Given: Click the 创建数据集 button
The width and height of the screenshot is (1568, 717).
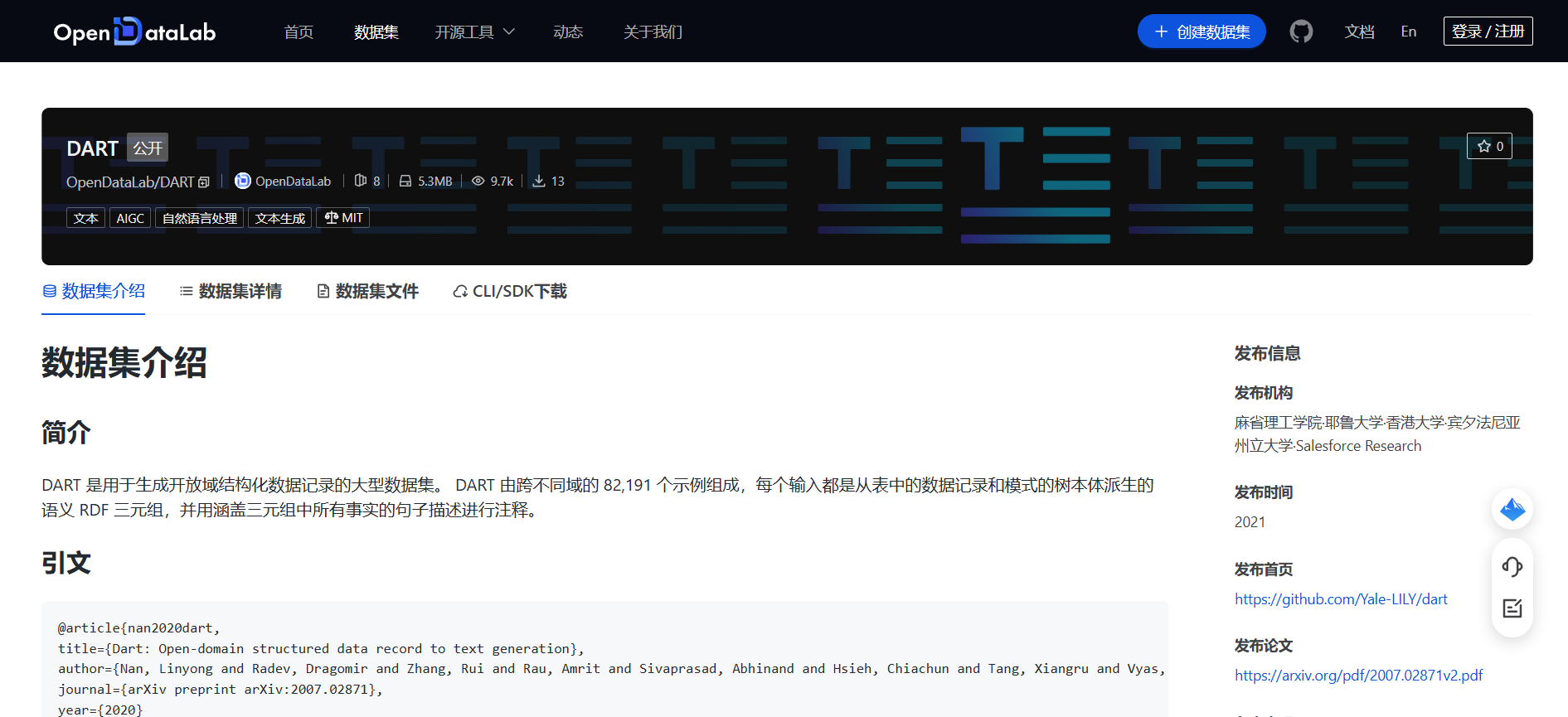Looking at the screenshot, I should (1201, 31).
